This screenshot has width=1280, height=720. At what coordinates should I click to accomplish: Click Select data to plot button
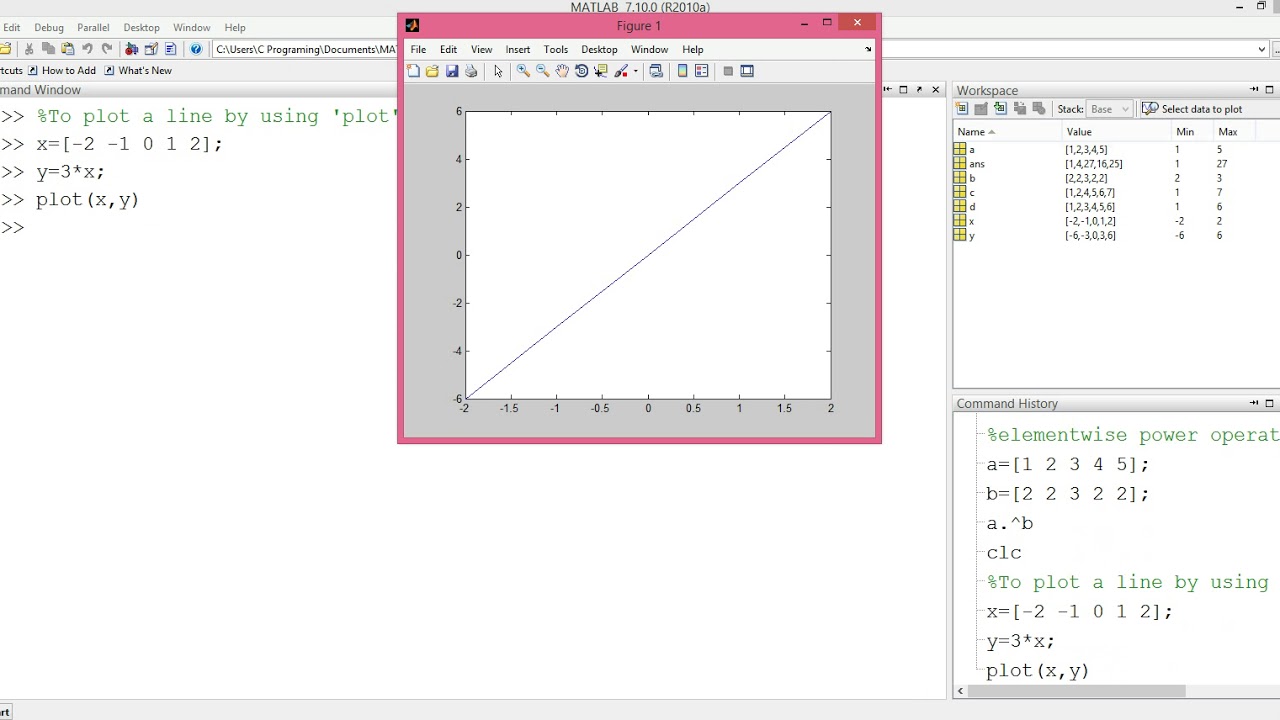(x=1192, y=109)
